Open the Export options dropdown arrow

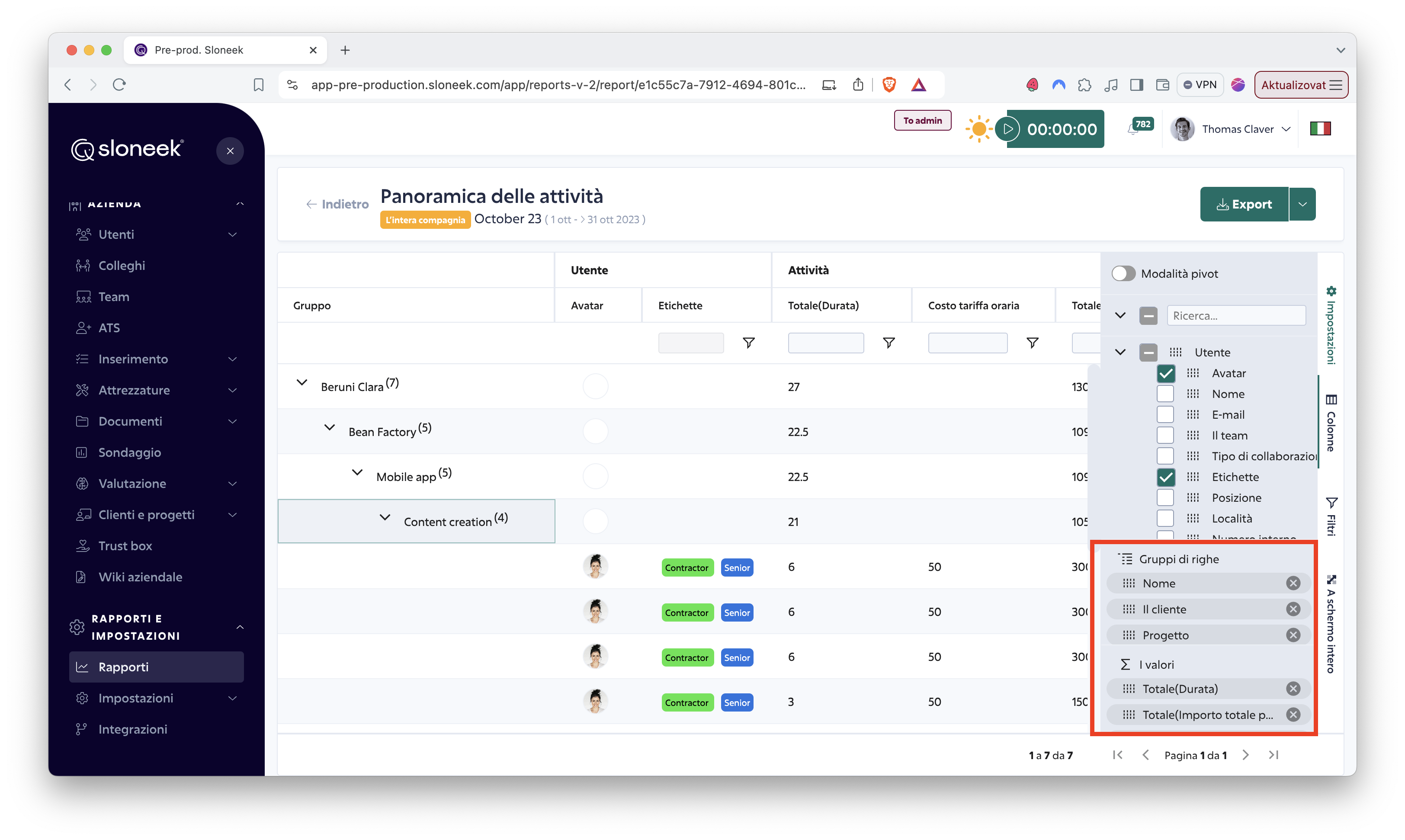(x=1302, y=204)
